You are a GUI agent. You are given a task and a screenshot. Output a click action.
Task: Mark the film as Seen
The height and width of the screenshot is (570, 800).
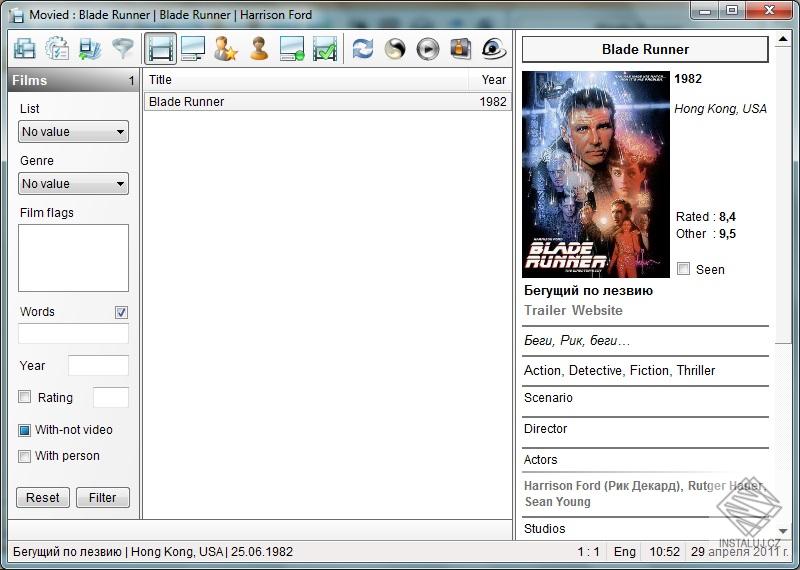point(684,269)
